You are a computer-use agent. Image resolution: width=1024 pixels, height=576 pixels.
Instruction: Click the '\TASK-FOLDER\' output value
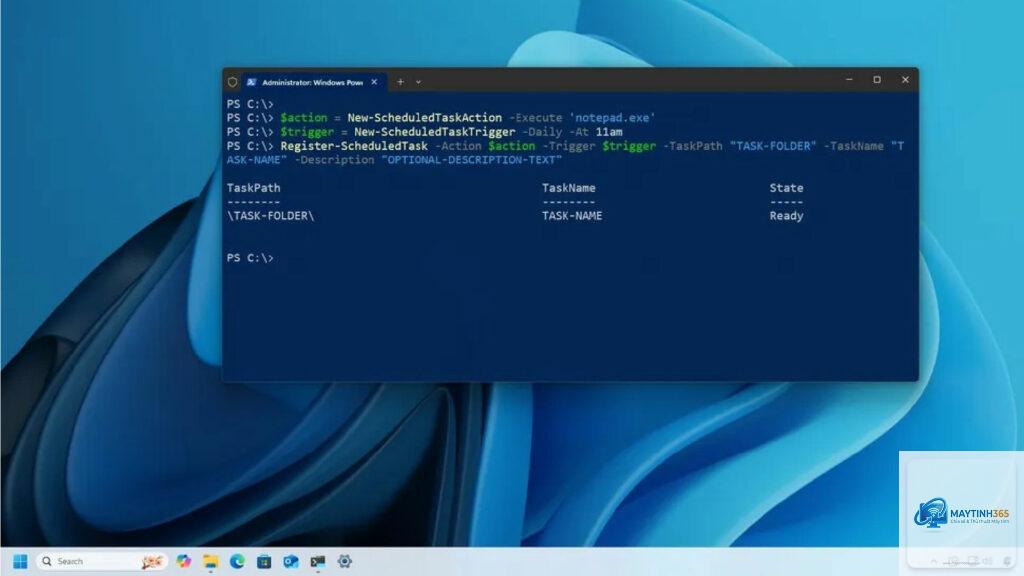tap(270, 216)
